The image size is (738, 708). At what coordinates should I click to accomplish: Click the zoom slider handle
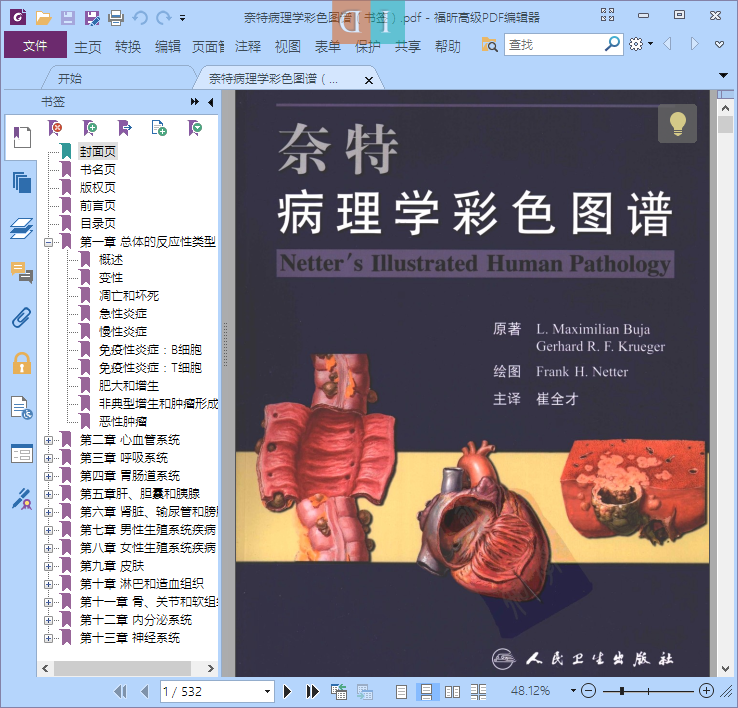pyautogui.click(x=622, y=691)
